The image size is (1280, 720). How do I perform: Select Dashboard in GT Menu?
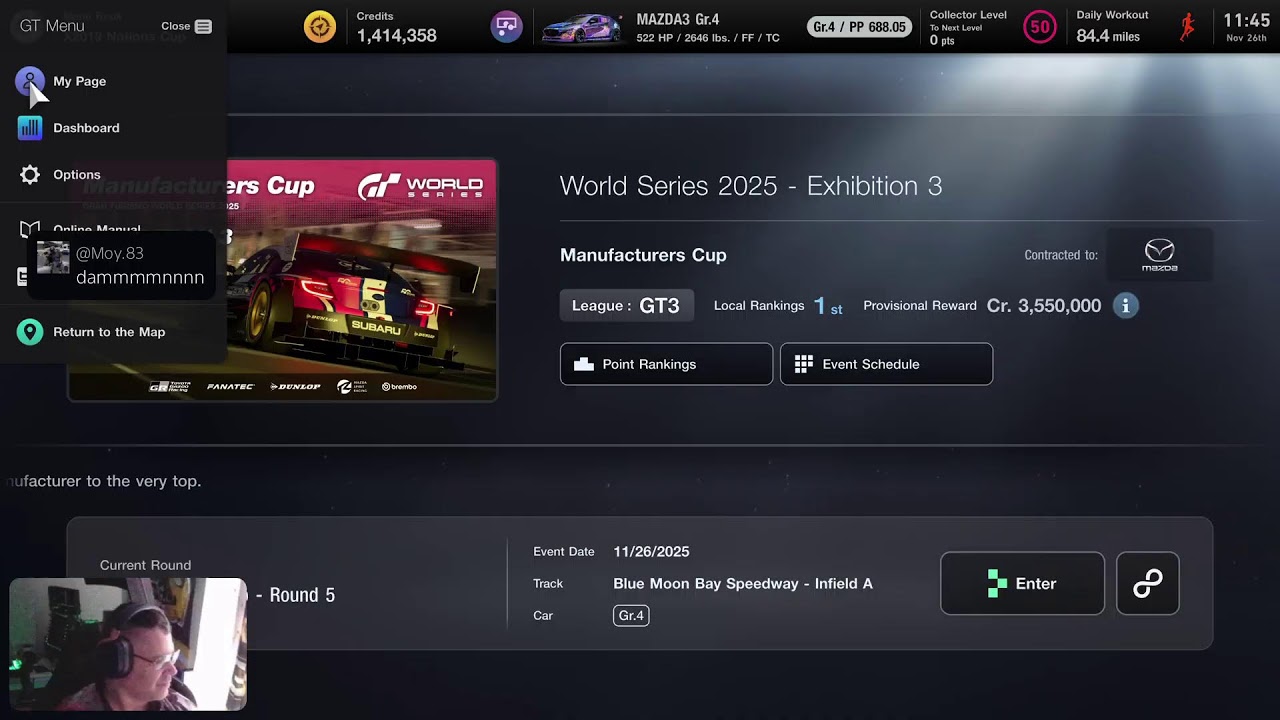point(86,128)
